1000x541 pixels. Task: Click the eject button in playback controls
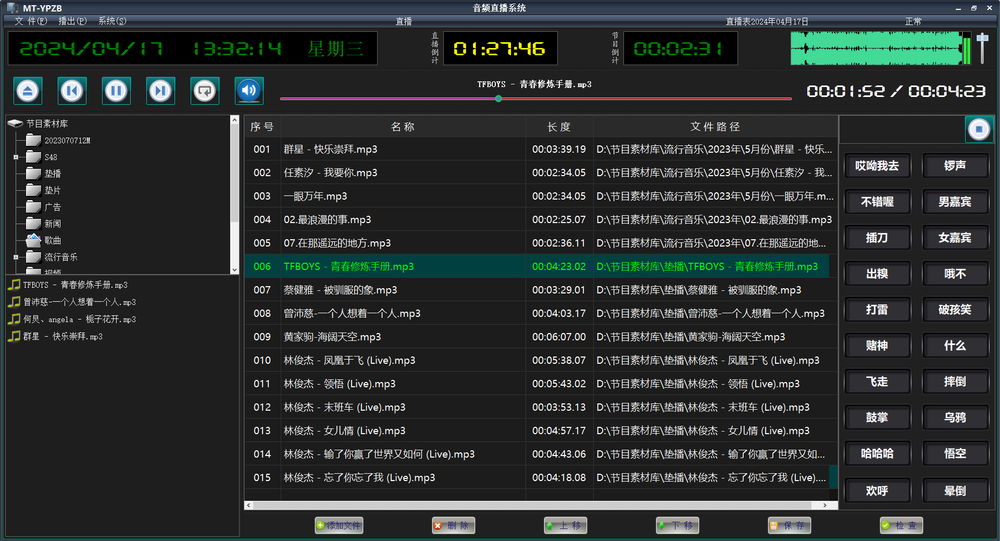[27, 91]
